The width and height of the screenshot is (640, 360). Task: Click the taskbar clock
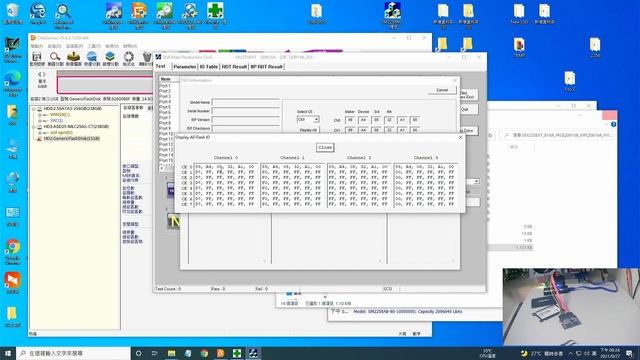(609, 353)
